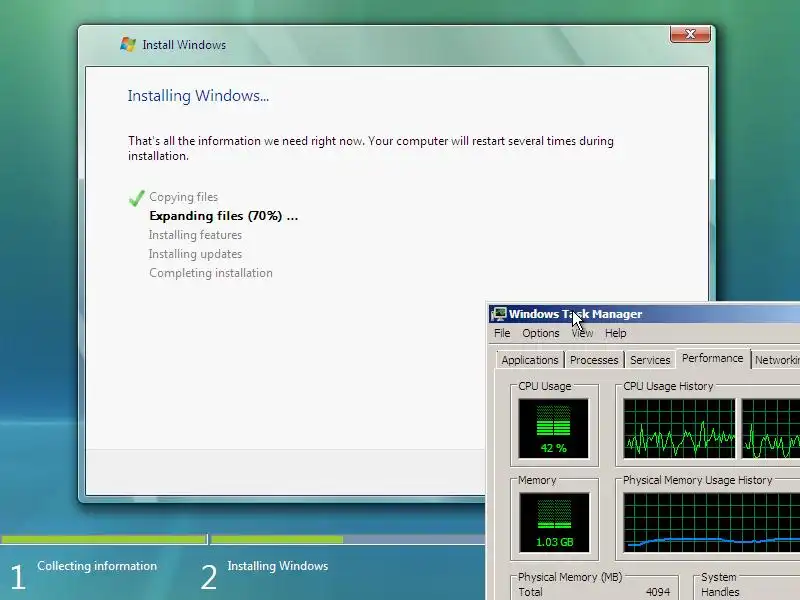Open the Options menu in Task Manager
800x600 pixels.
[541, 333]
